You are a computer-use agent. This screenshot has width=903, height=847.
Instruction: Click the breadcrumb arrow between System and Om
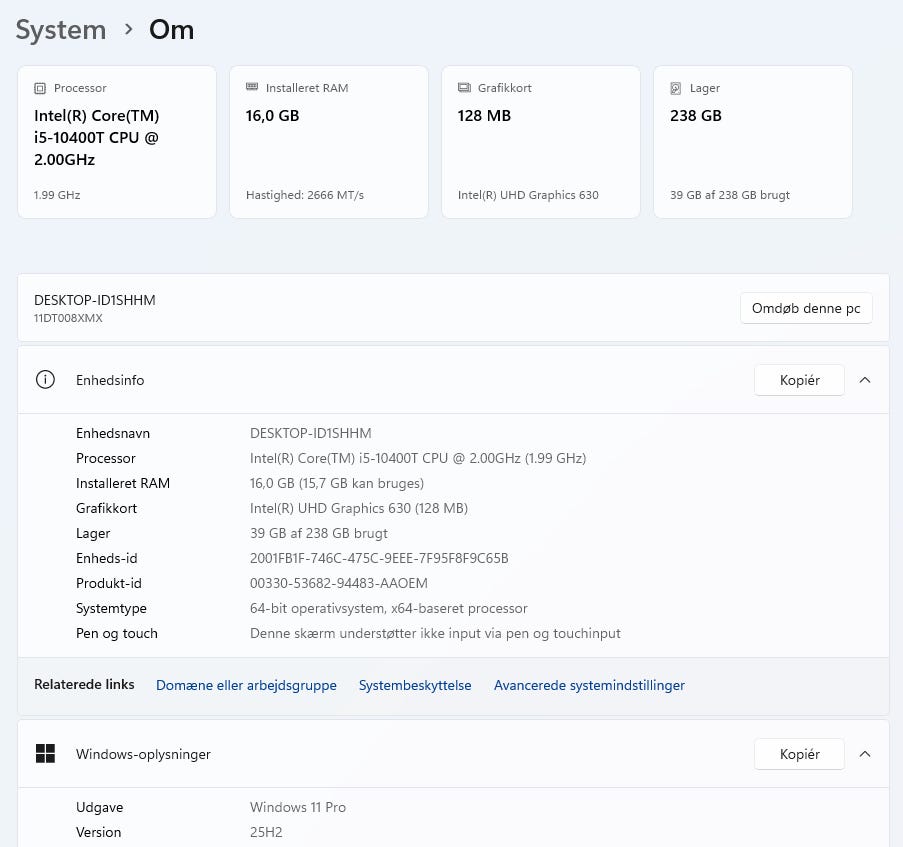point(128,29)
